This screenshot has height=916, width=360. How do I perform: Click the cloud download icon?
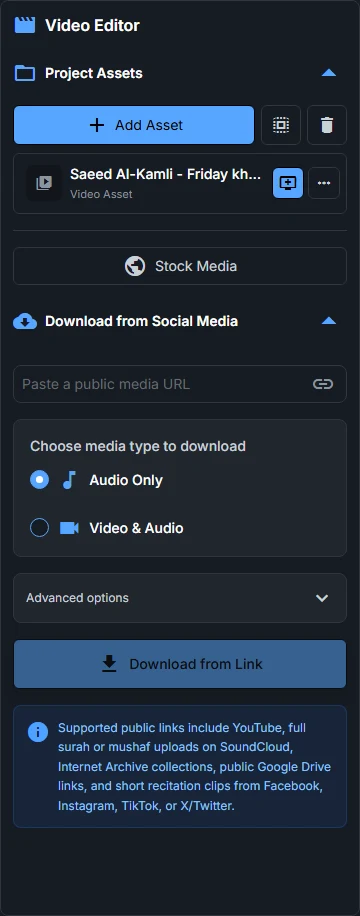click(x=25, y=321)
